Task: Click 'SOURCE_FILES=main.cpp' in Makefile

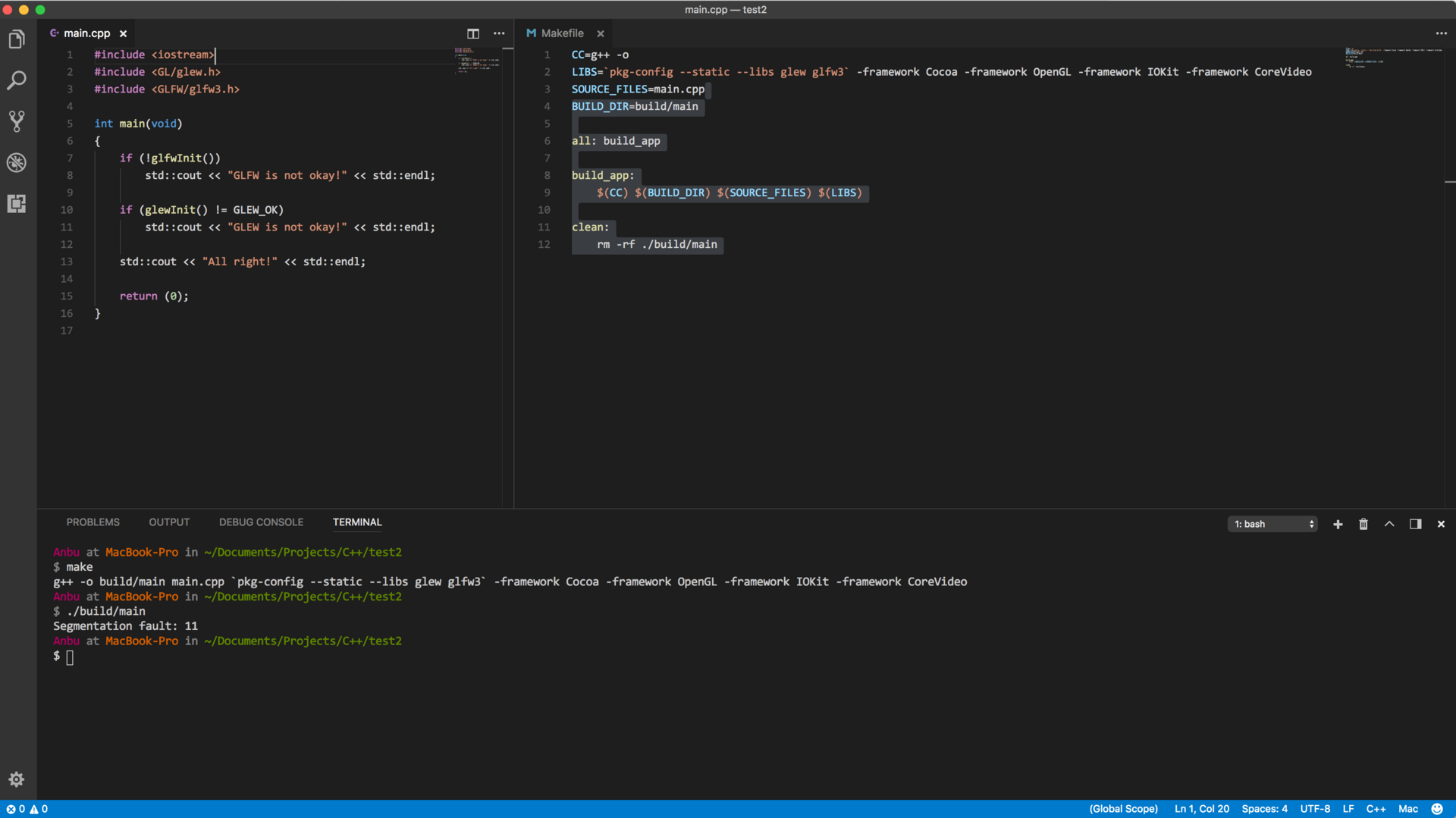Action: tap(638, 89)
